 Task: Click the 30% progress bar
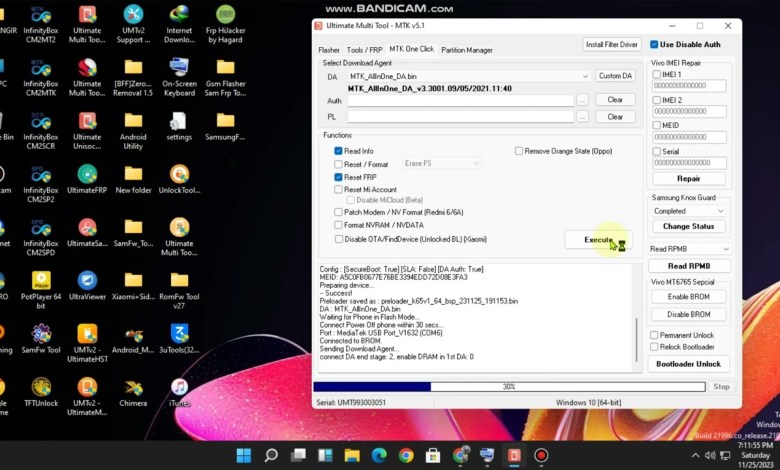pyautogui.click(x=510, y=386)
